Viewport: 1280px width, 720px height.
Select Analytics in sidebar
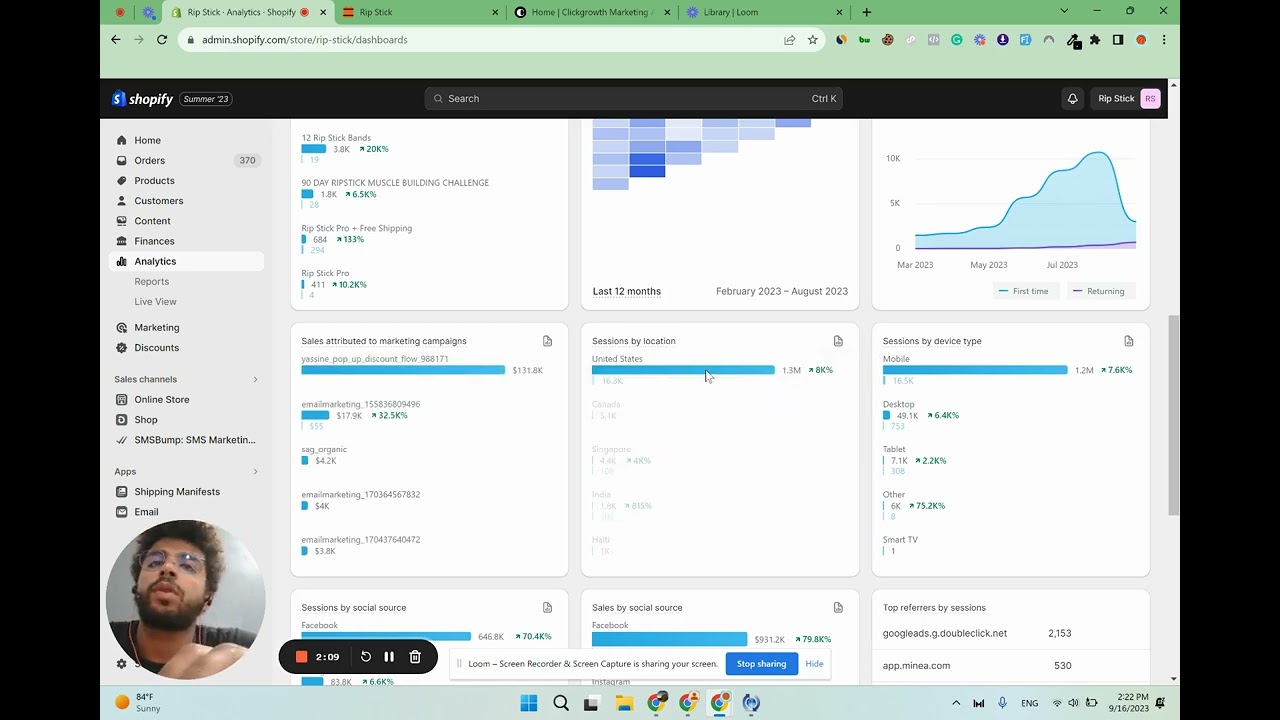pyautogui.click(x=186, y=261)
